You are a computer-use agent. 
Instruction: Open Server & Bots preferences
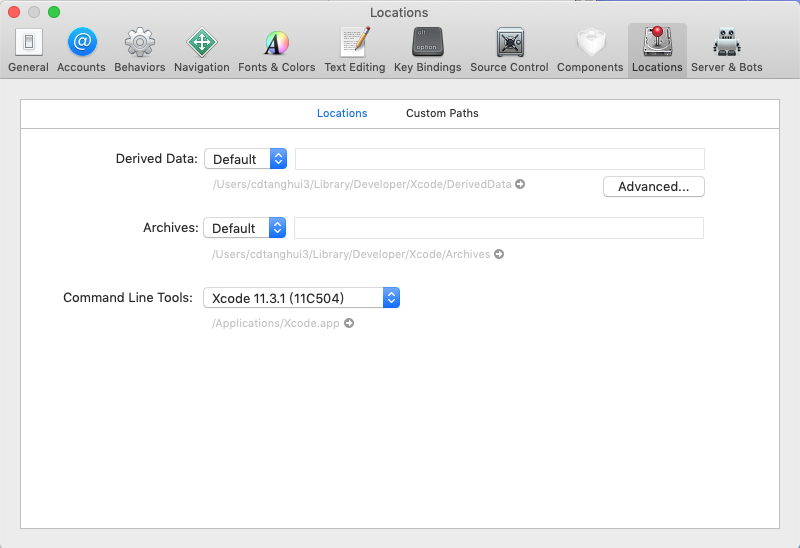pos(727,50)
